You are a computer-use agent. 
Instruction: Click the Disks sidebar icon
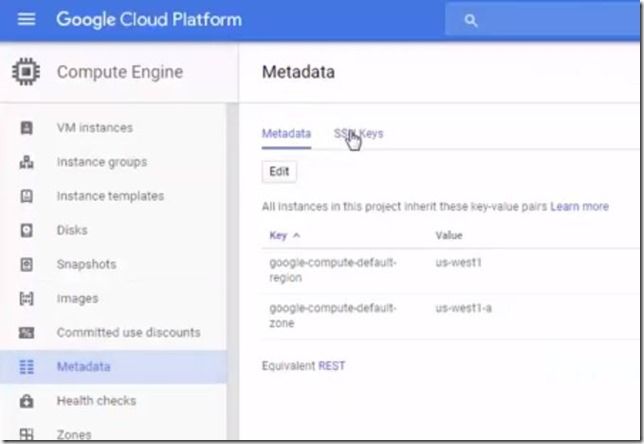click(27, 230)
